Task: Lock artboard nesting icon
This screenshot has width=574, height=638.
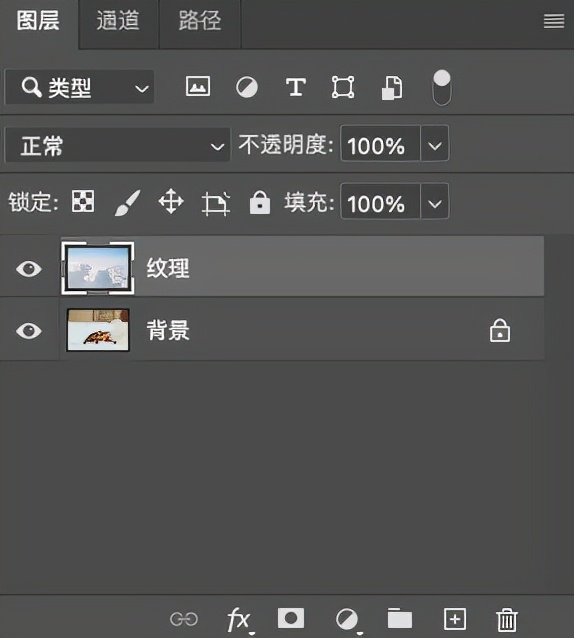Action: (x=216, y=202)
